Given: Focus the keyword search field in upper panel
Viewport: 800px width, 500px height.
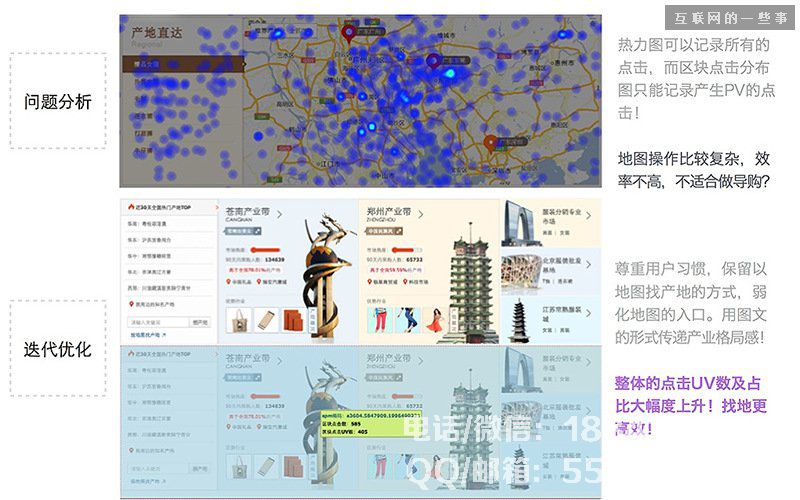Looking at the screenshot, I should tap(158, 322).
